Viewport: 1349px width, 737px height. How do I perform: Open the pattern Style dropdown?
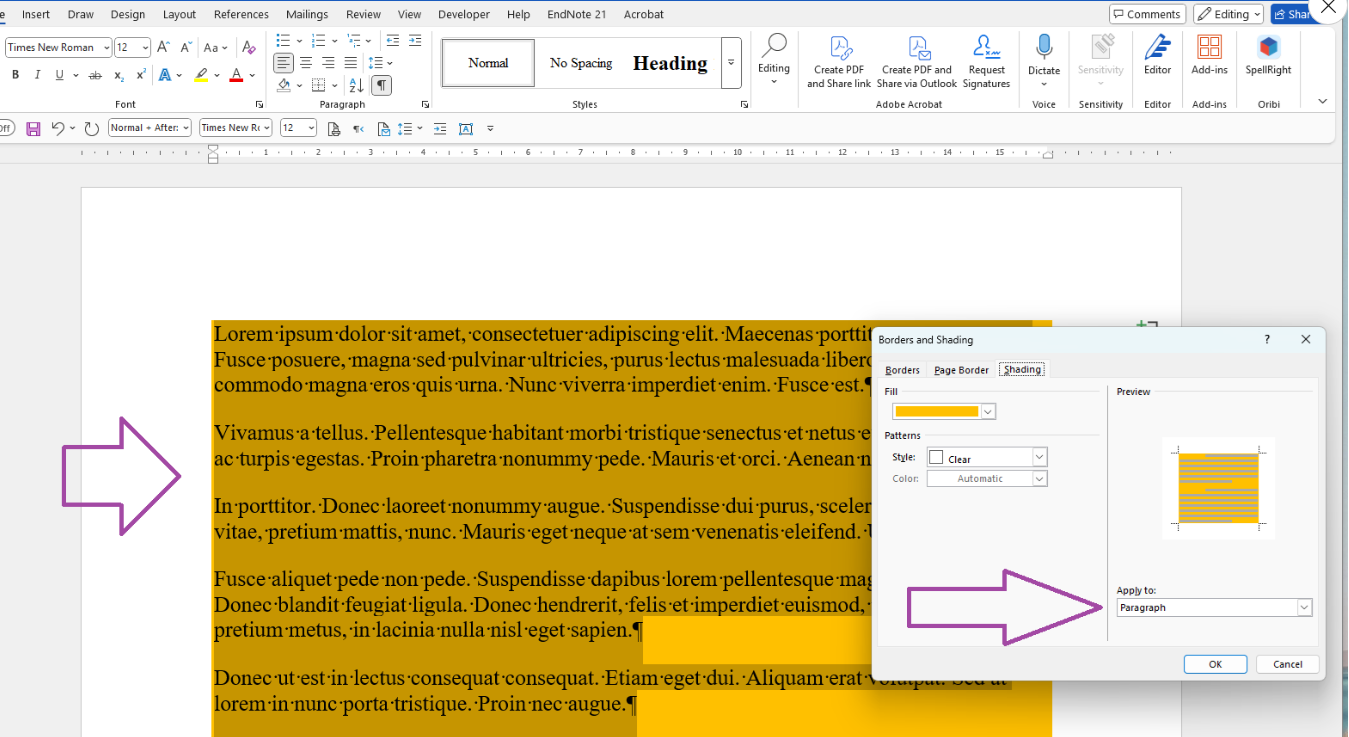1039,457
